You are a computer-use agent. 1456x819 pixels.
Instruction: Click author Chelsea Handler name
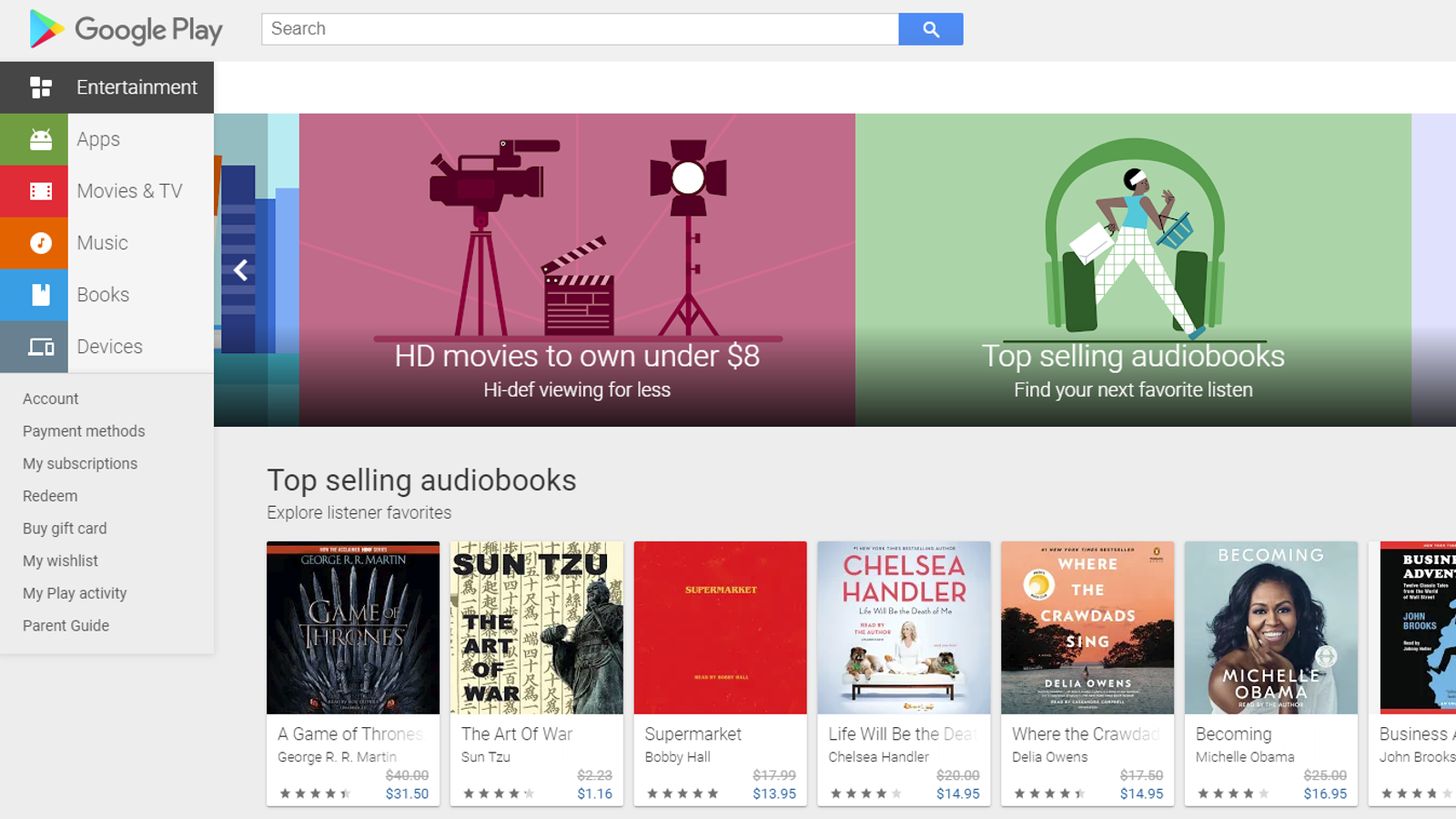[x=878, y=757]
